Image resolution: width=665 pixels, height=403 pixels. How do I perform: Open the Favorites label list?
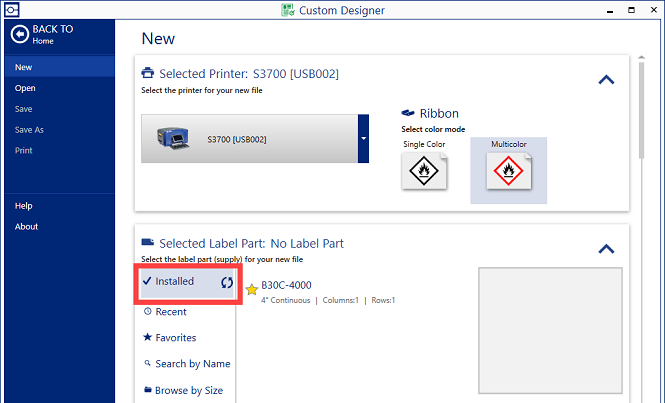tap(175, 338)
